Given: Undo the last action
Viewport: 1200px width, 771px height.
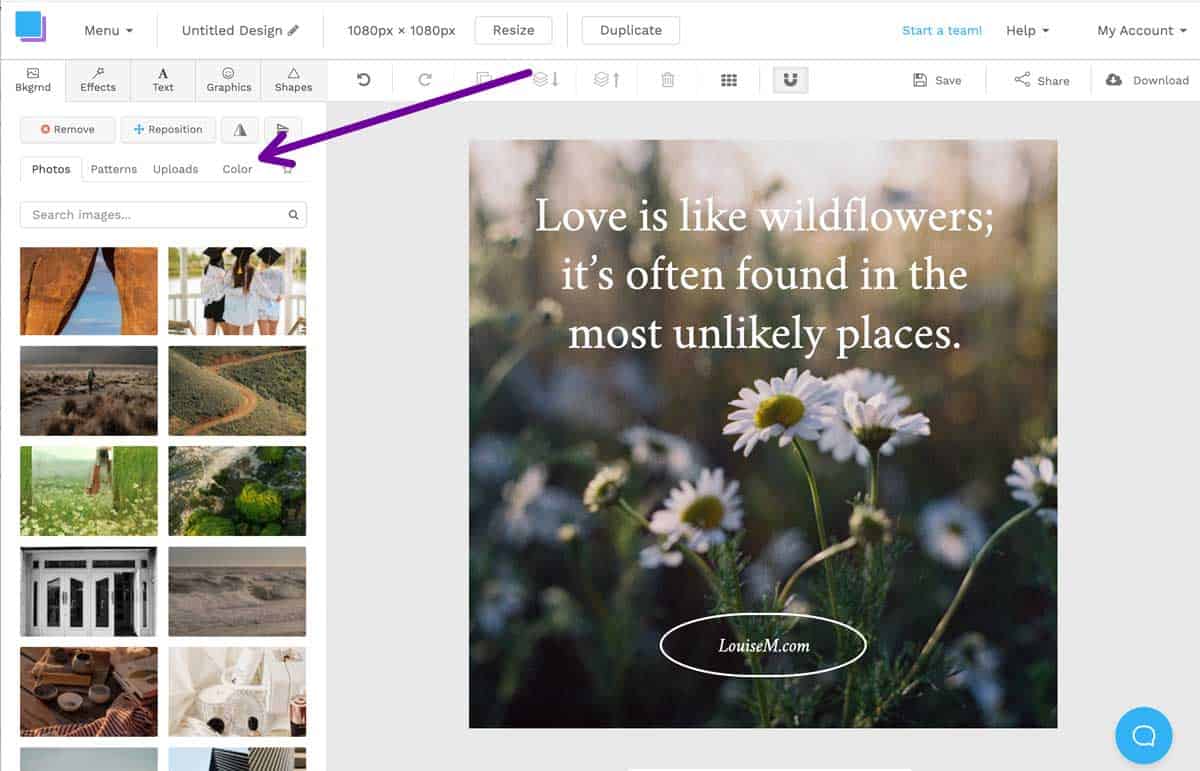Looking at the screenshot, I should coord(364,80).
